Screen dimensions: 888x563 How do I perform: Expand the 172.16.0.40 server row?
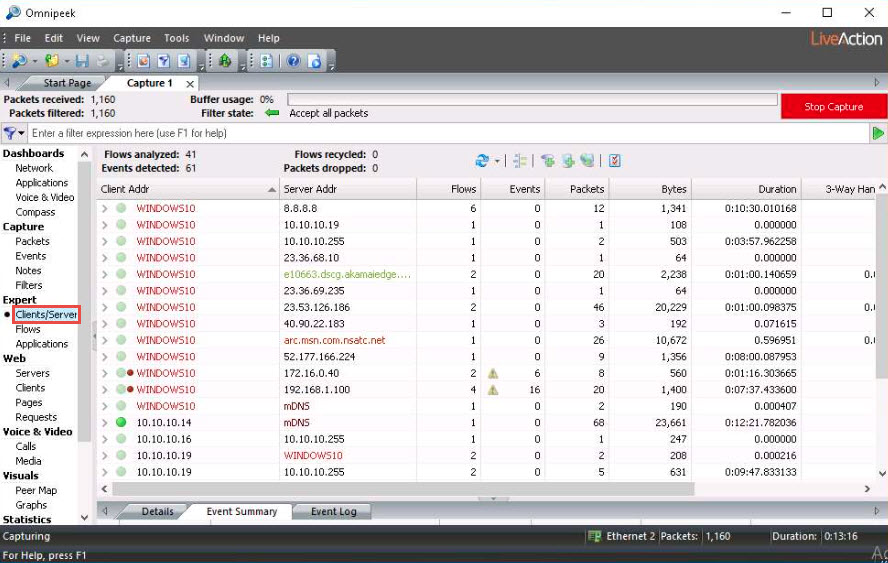(x=104, y=373)
